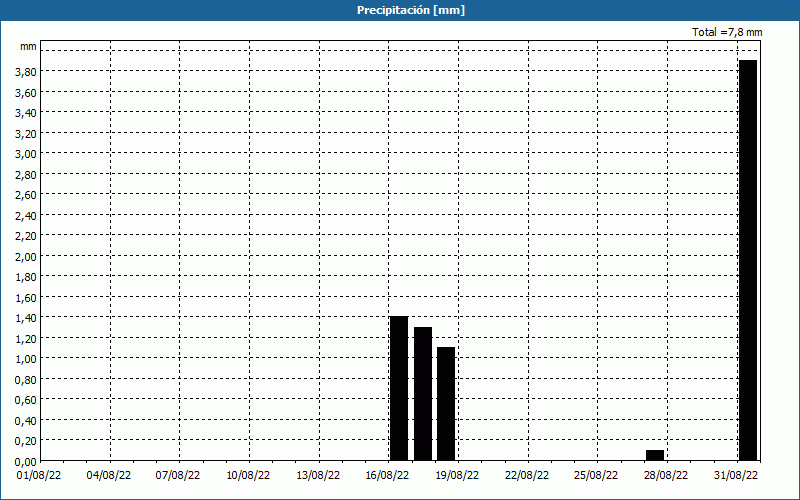Click the 1,40 mm bar on 16/08/22

pos(399,388)
